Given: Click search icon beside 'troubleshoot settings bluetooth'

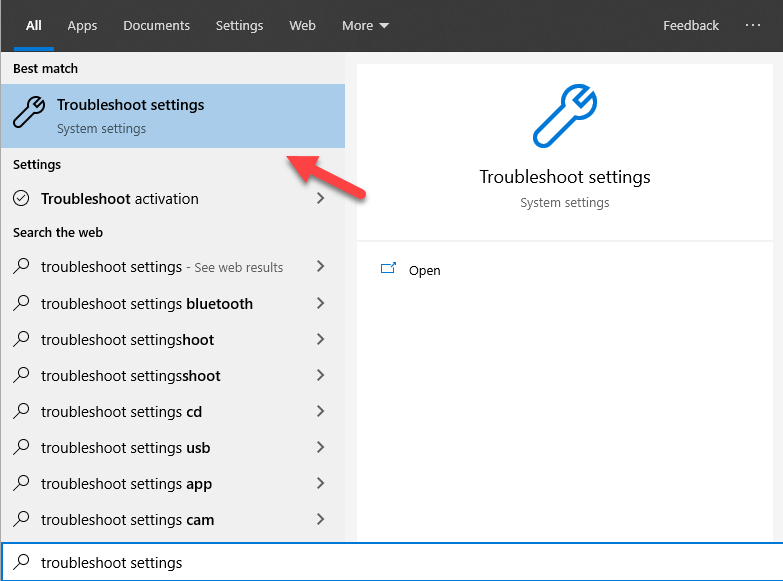Looking at the screenshot, I should pyautogui.click(x=21, y=304).
